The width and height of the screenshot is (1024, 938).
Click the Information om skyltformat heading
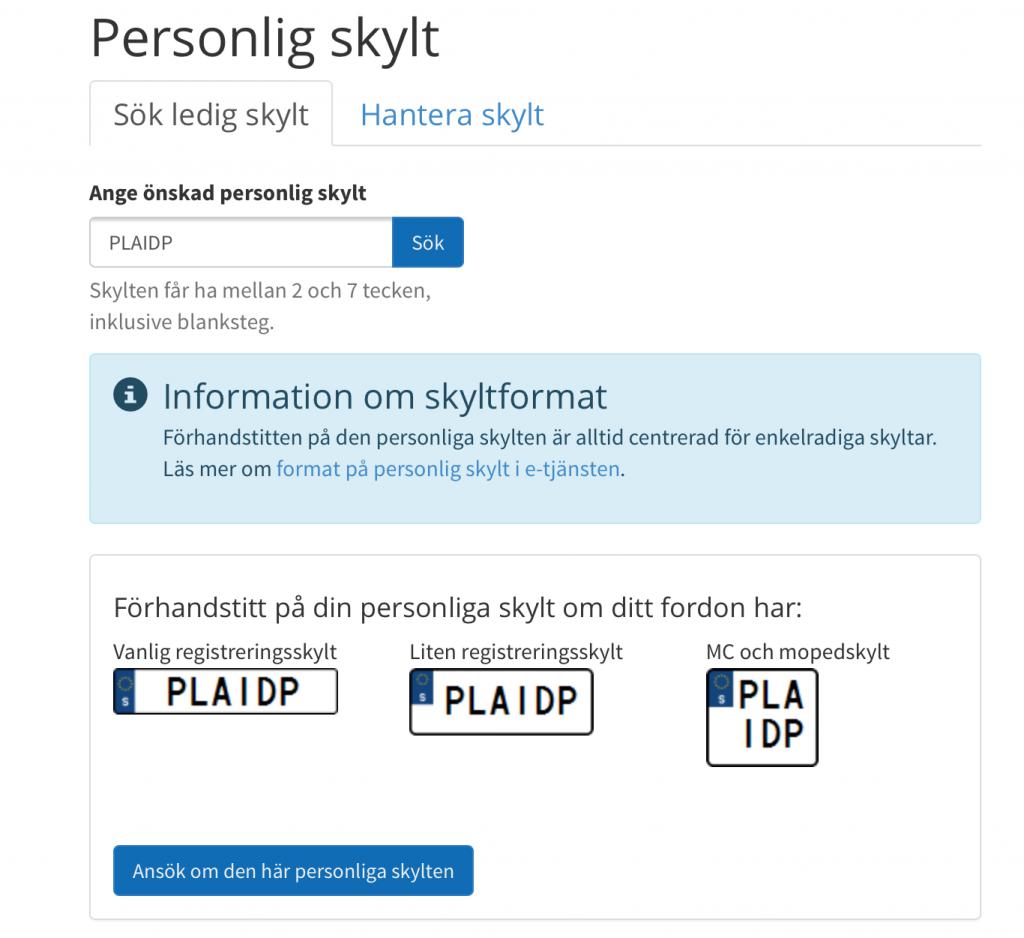click(x=385, y=396)
